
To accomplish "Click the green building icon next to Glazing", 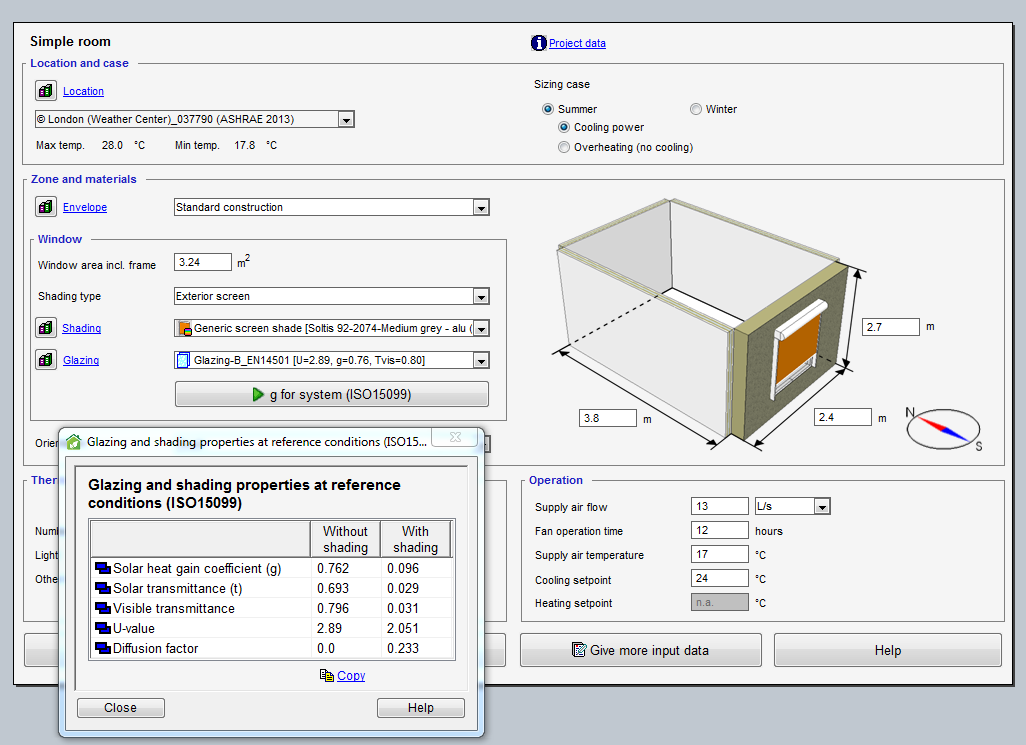I will tap(45, 360).
